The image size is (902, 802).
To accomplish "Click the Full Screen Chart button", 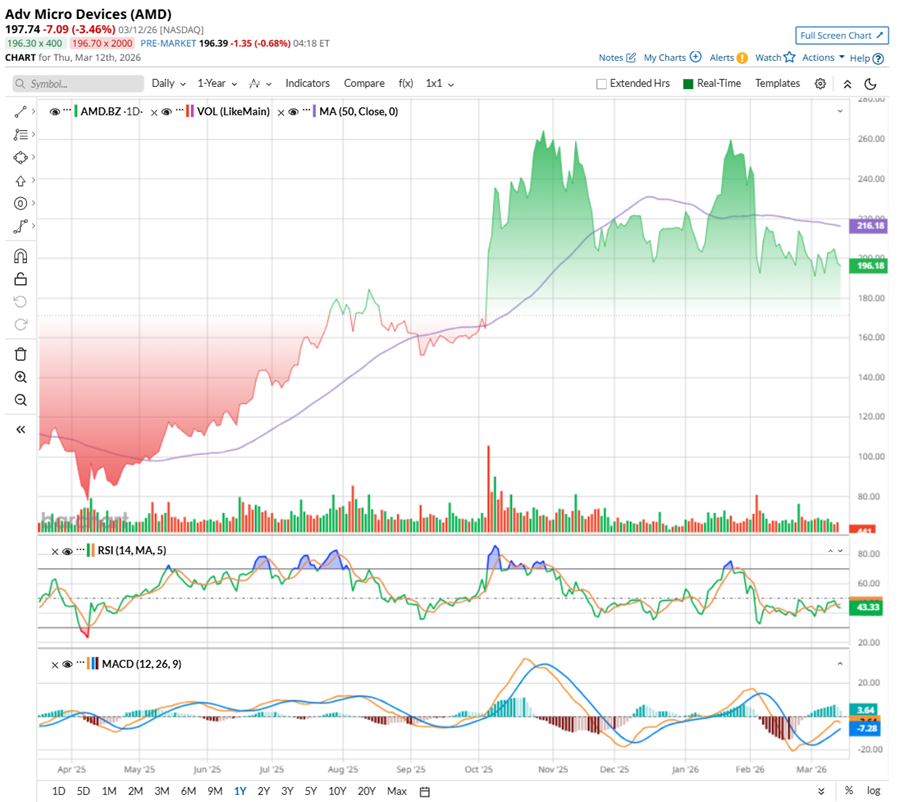I will tap(842, 36).
